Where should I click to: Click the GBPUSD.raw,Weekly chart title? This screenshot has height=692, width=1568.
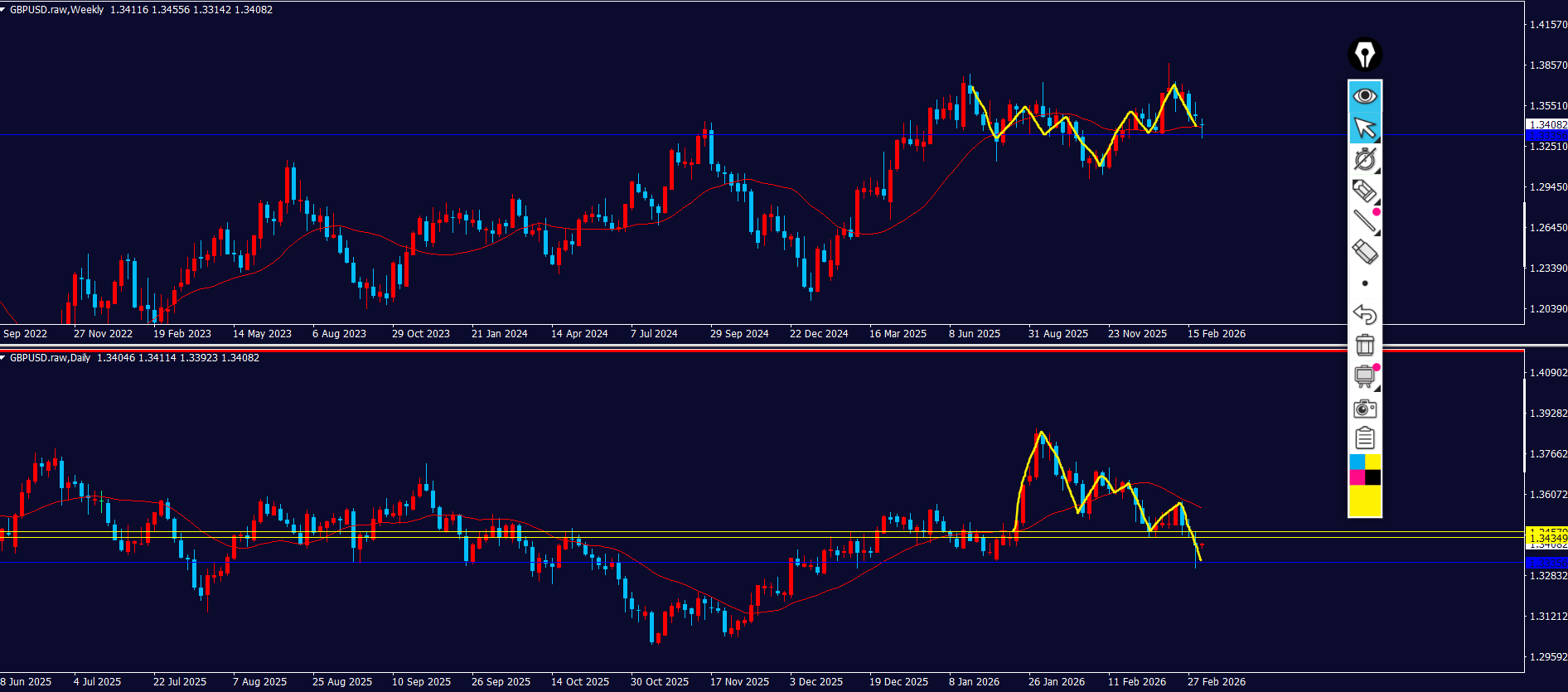(56, 10)
